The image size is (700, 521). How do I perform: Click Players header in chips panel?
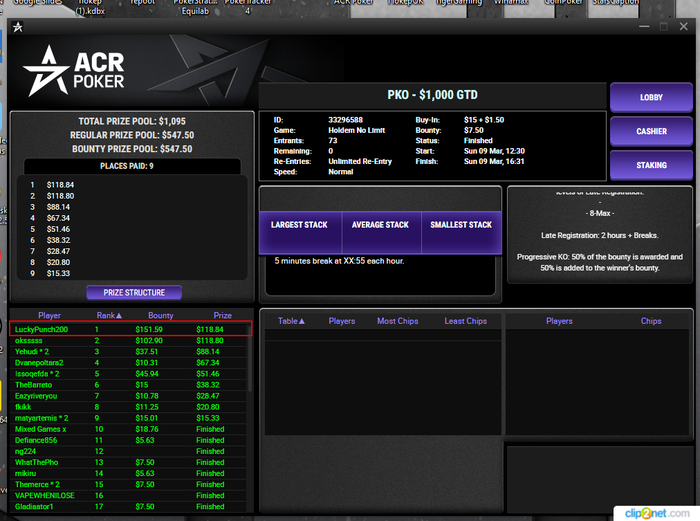tap(559, 321)
